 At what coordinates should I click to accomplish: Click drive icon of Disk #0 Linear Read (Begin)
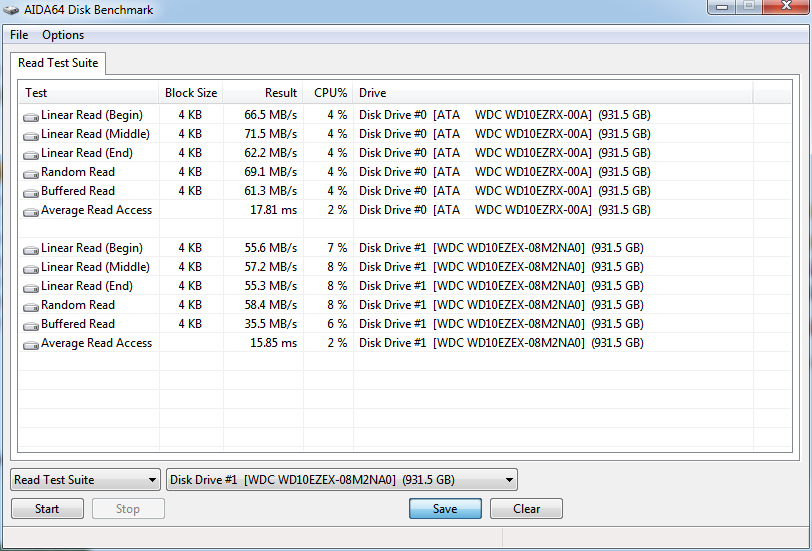[31, 117]
